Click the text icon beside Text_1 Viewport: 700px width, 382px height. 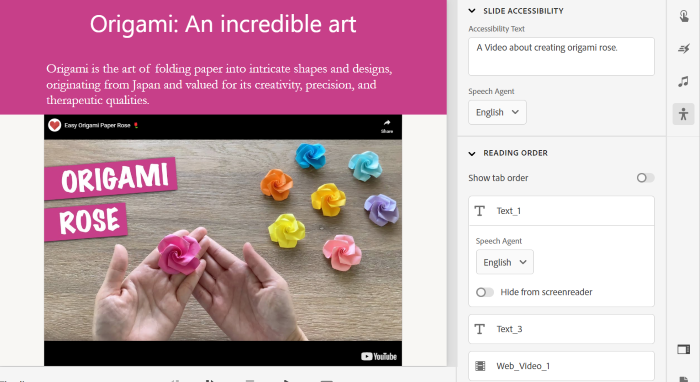pos(480,211)
